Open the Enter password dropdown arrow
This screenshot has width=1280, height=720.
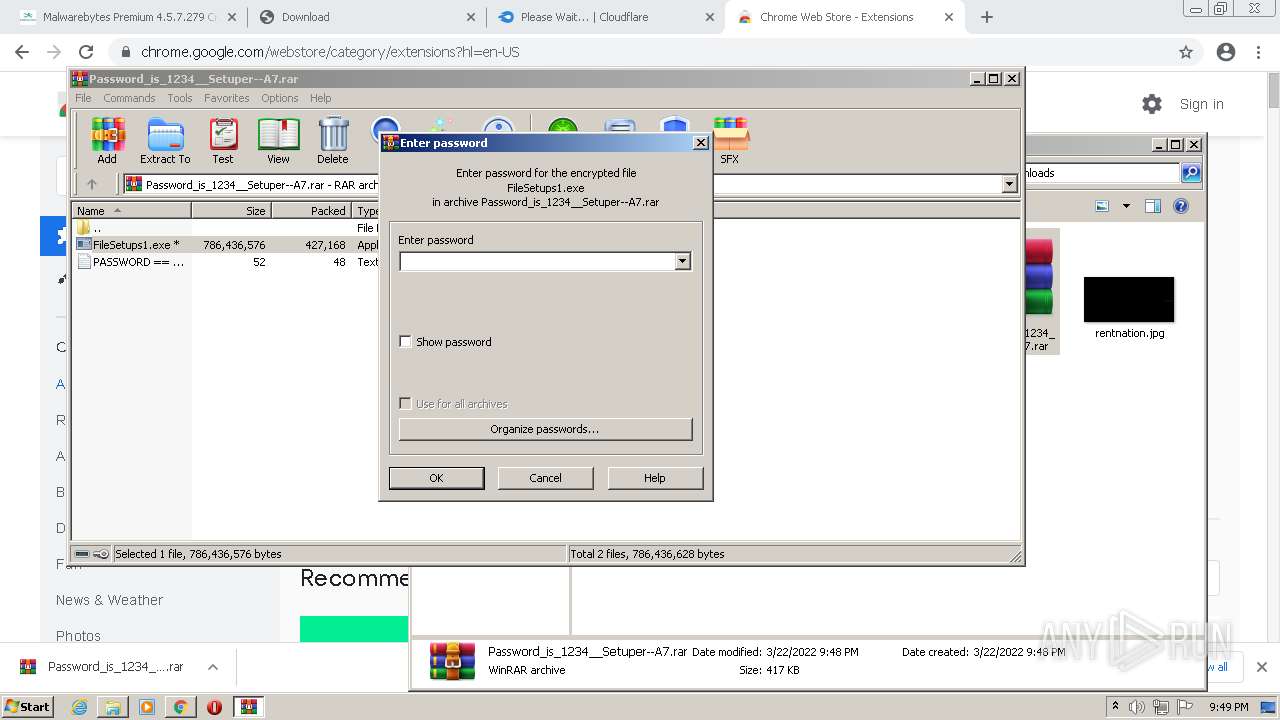point(682,261)
